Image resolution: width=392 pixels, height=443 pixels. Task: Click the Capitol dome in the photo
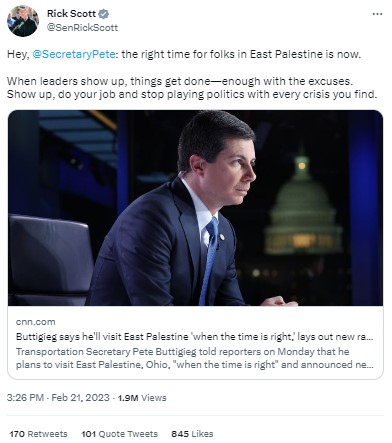click(x=303, y=207)
